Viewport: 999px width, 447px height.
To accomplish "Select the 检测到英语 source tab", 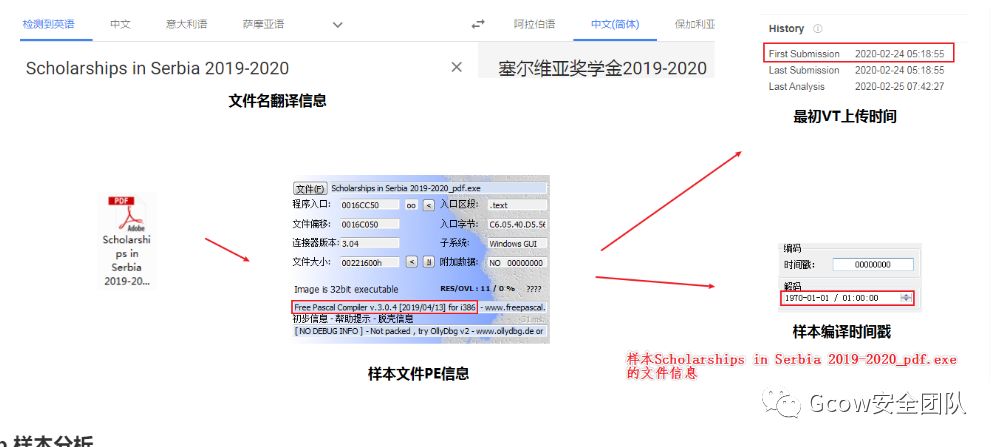I will tap(48, 24).
